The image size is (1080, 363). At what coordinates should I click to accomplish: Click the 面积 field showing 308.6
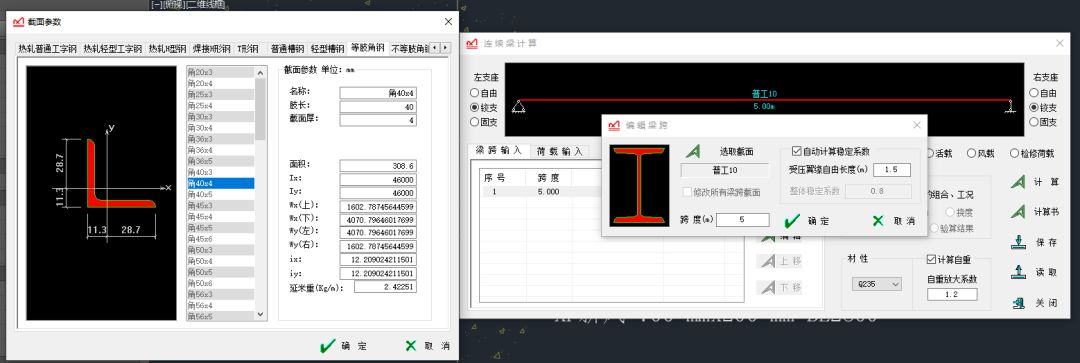(x=377, y=165)
